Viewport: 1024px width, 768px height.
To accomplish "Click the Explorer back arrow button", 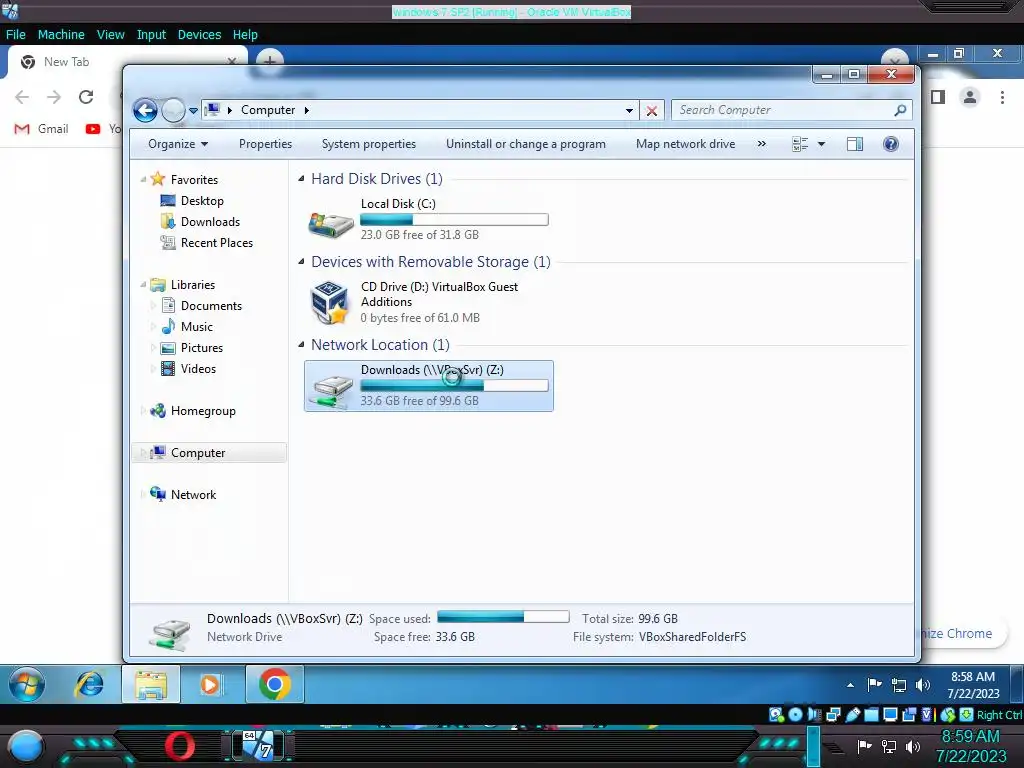I will pyautogui.click(x=145, y=110).
